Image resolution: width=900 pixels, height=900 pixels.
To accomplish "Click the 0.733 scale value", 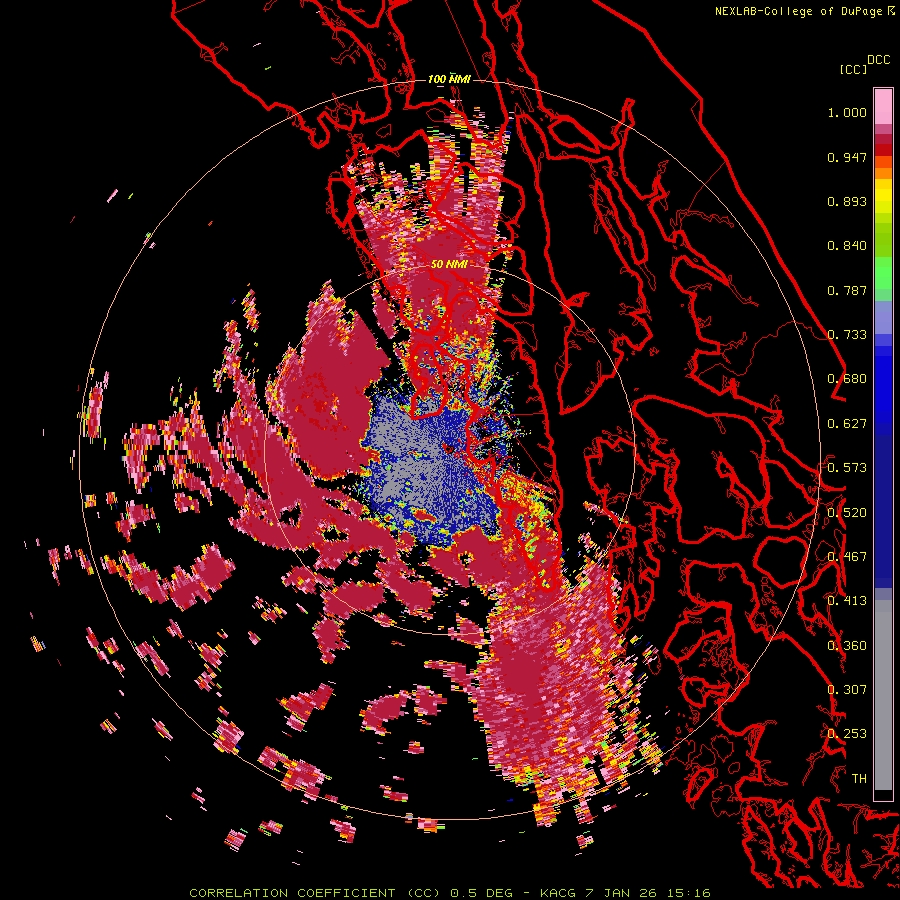I will coord(847,335).
